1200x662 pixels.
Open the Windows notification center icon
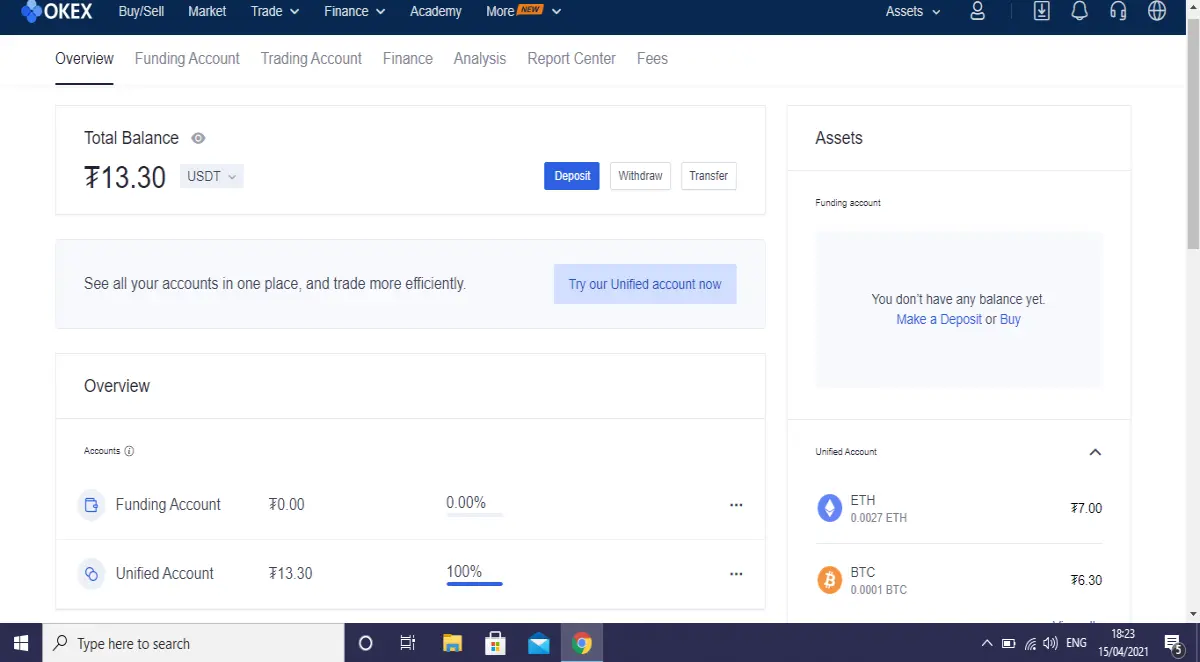pyautogui.click(x=1173, y=643)
